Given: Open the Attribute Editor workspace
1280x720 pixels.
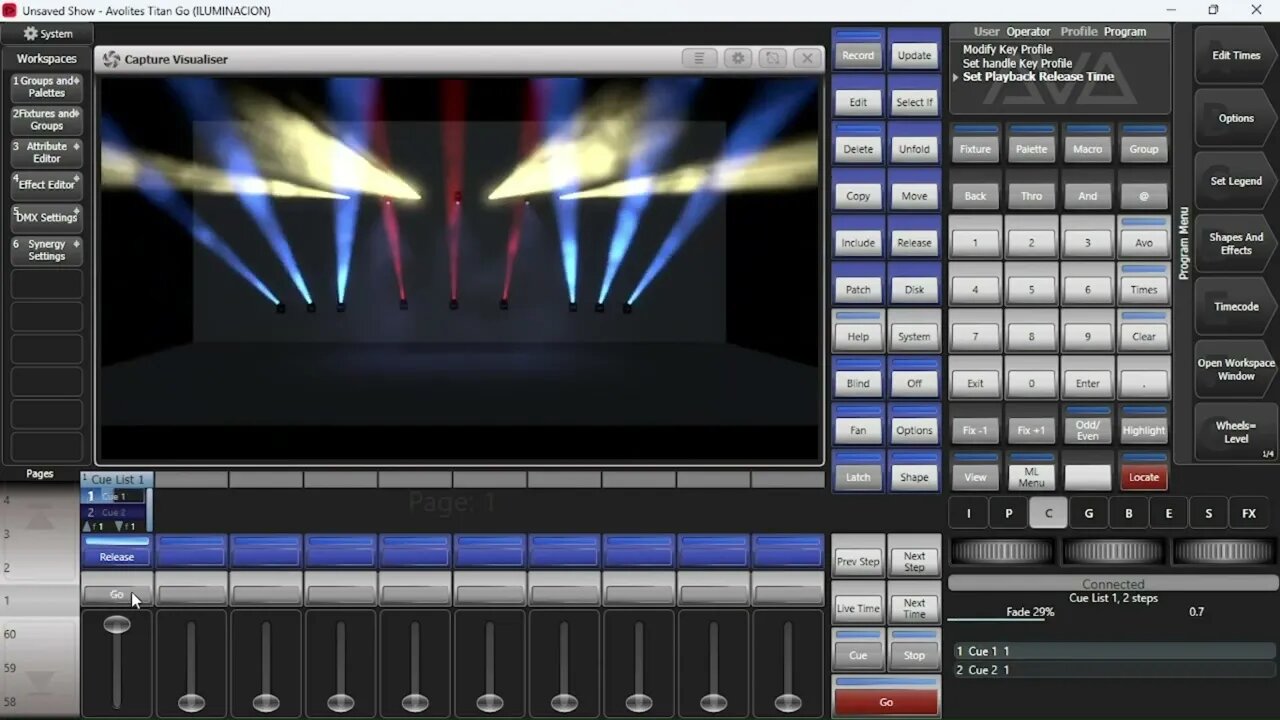Looking at the screenshot, I should [46, 152].
